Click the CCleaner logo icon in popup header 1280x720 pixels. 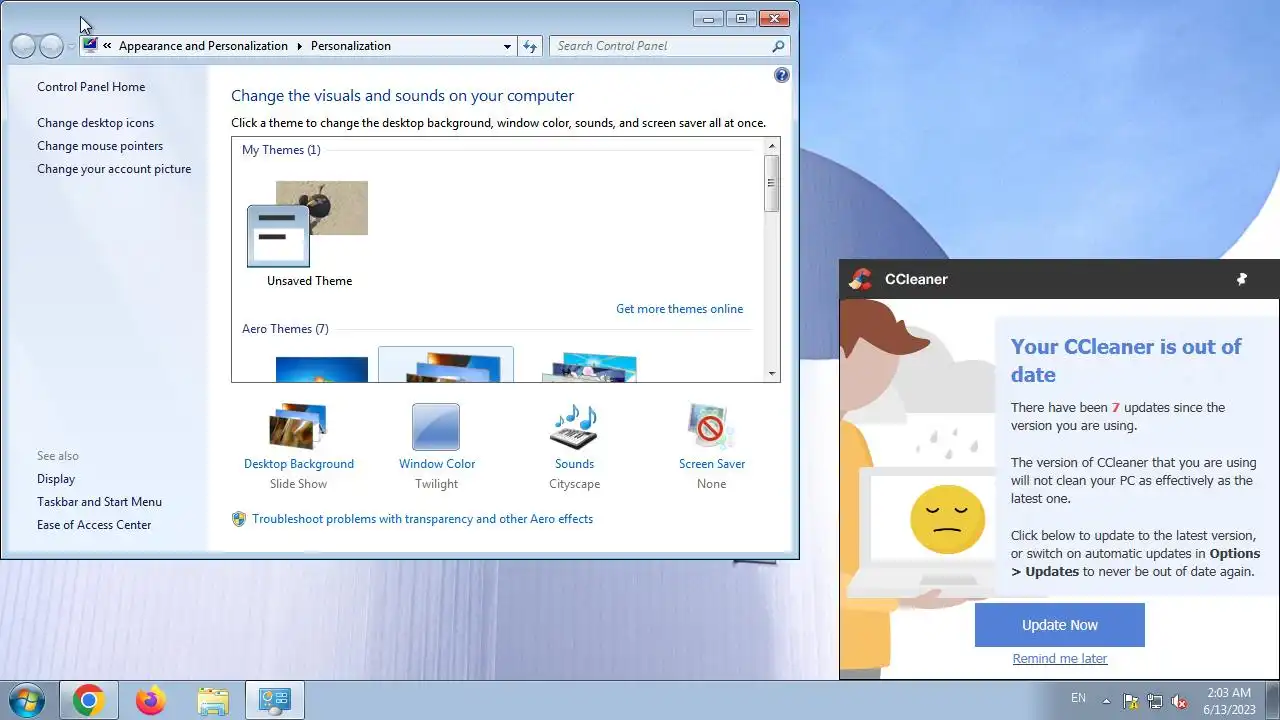860,279
